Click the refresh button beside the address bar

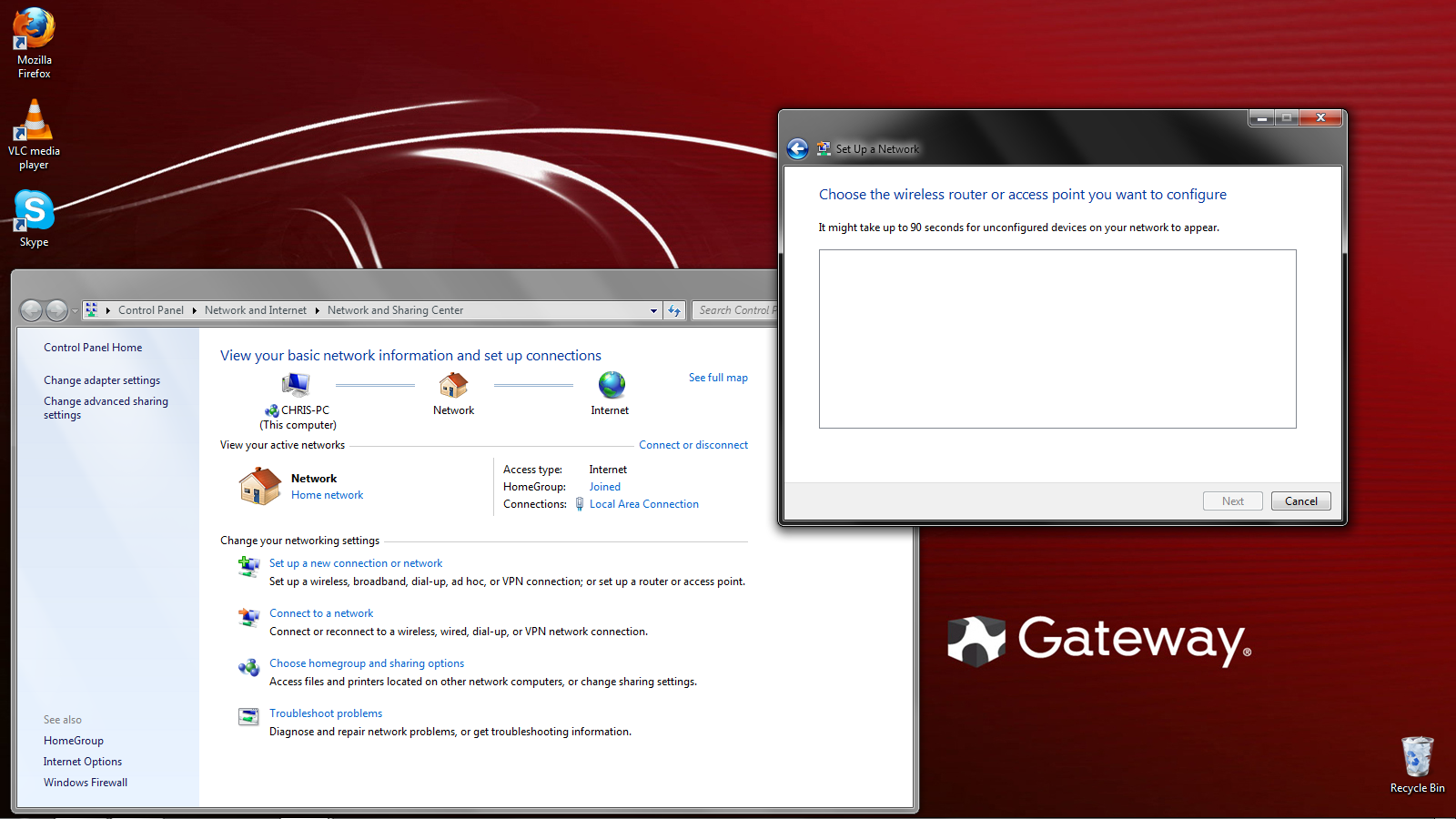pos(674,310)
